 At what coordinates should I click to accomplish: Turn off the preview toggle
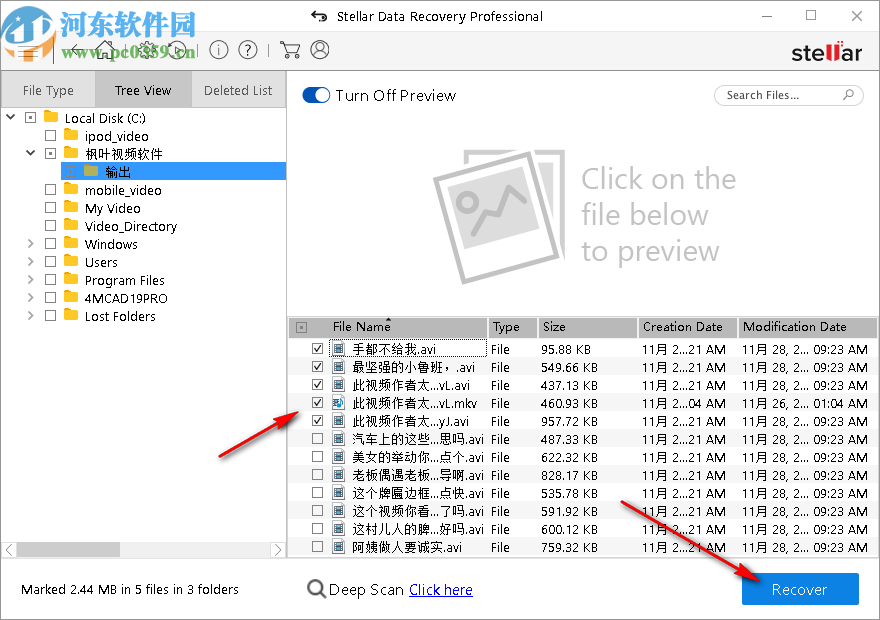click(316, 95)
